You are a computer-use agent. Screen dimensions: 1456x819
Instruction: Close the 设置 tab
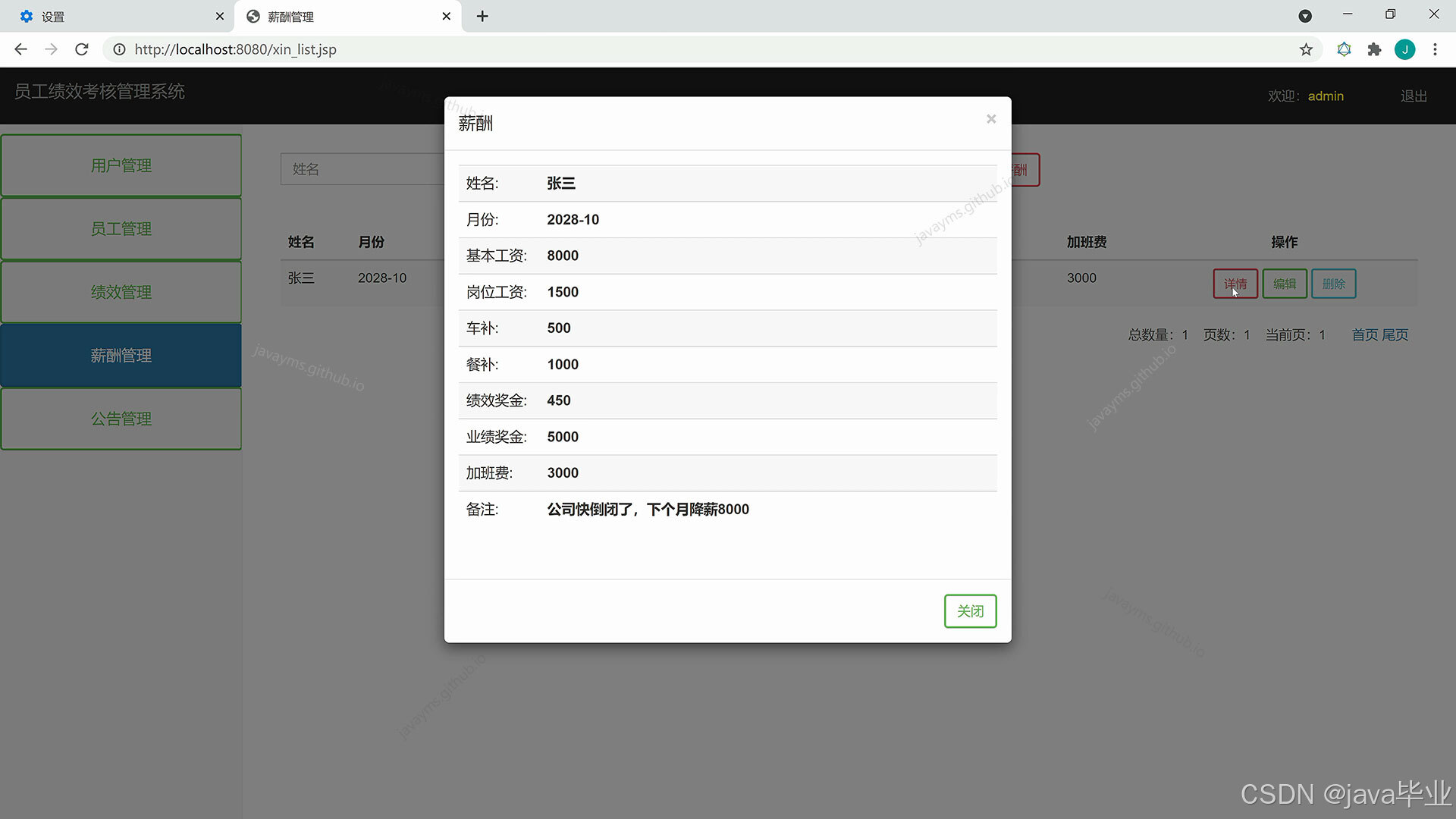219,16
